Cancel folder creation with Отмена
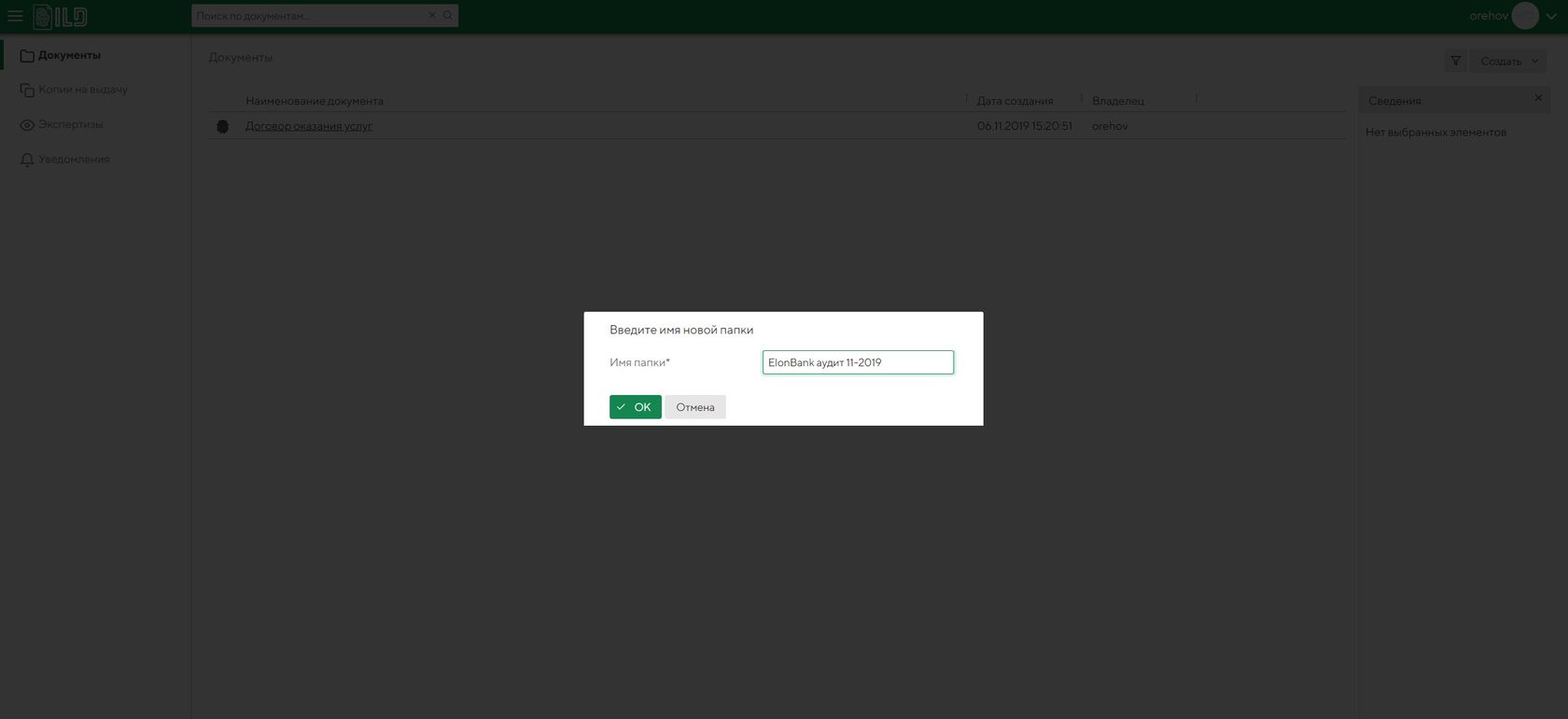Screen dimensions: 1568x719 (x=695, y=407)
